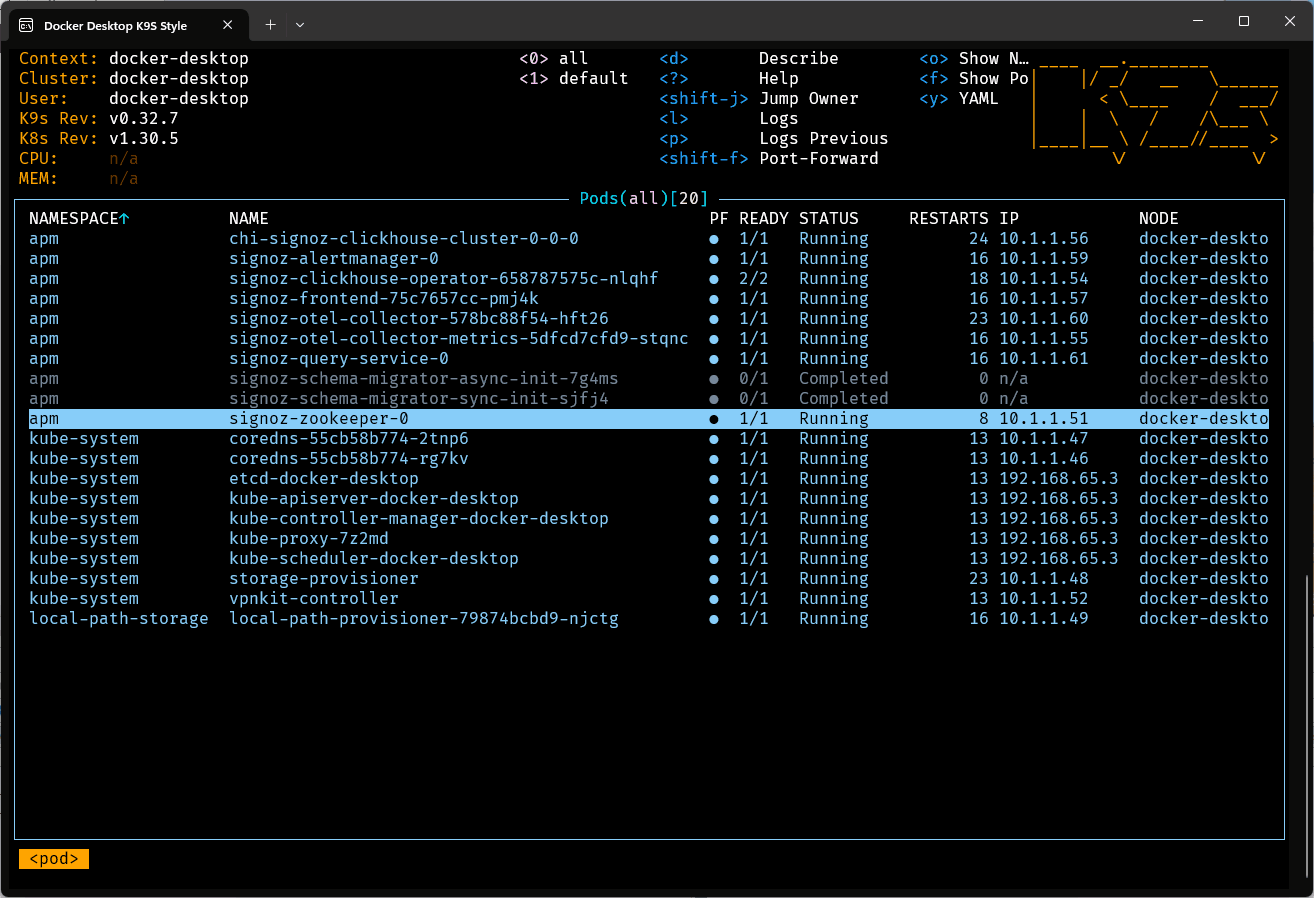This screenshot has width=1314, height=898.
Task: Click the Describe shortcut hint
Action: pos(799,58)
